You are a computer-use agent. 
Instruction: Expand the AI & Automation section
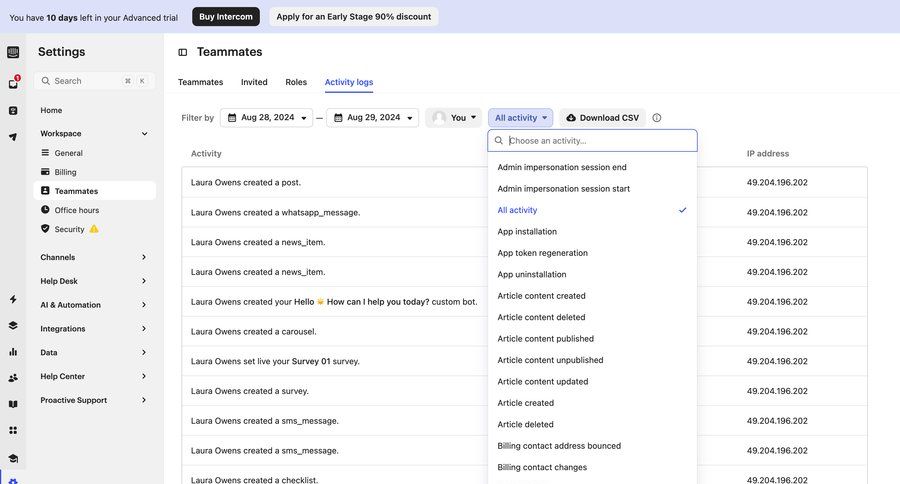click(94, 305)
